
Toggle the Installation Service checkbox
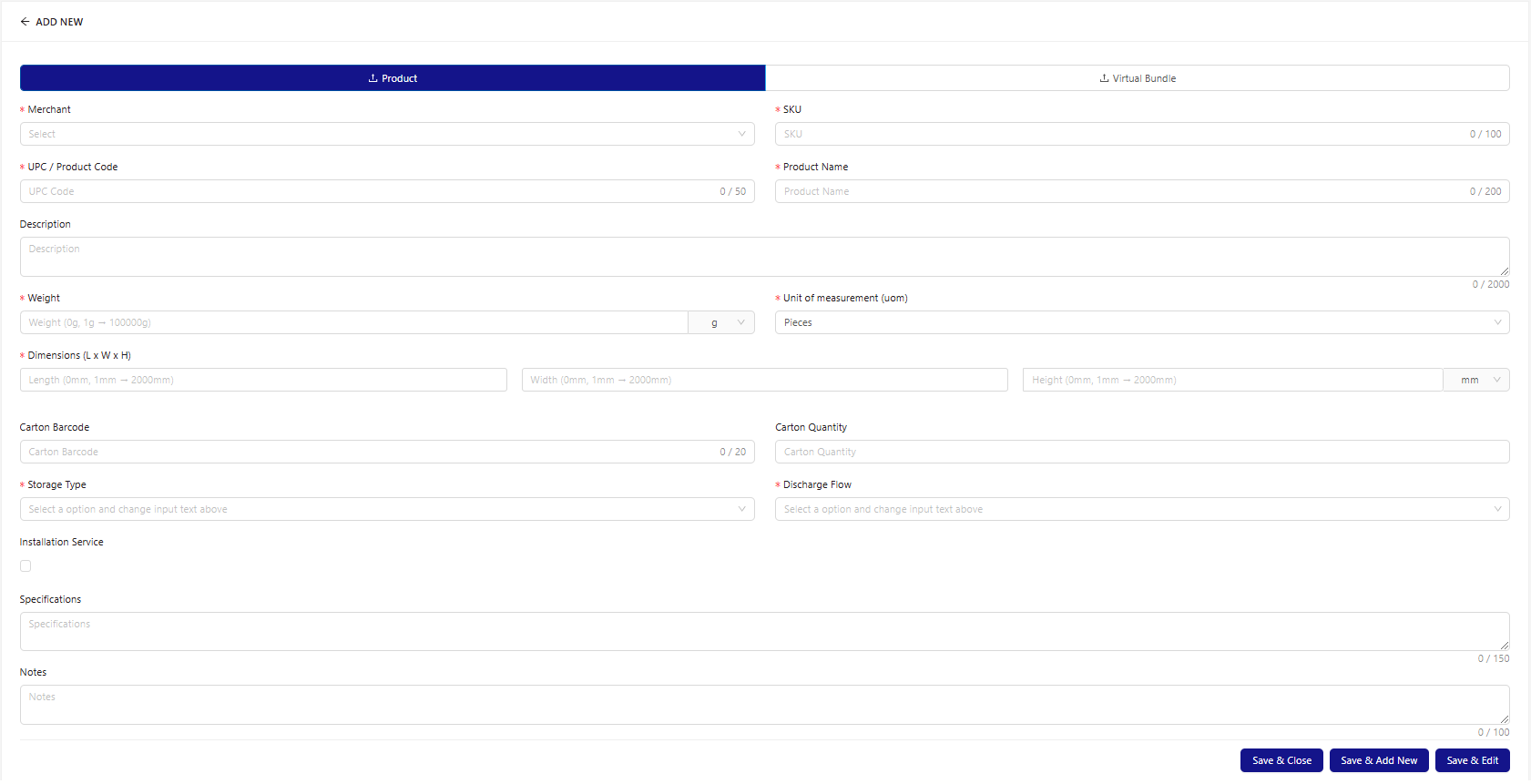tap(26, 565)
